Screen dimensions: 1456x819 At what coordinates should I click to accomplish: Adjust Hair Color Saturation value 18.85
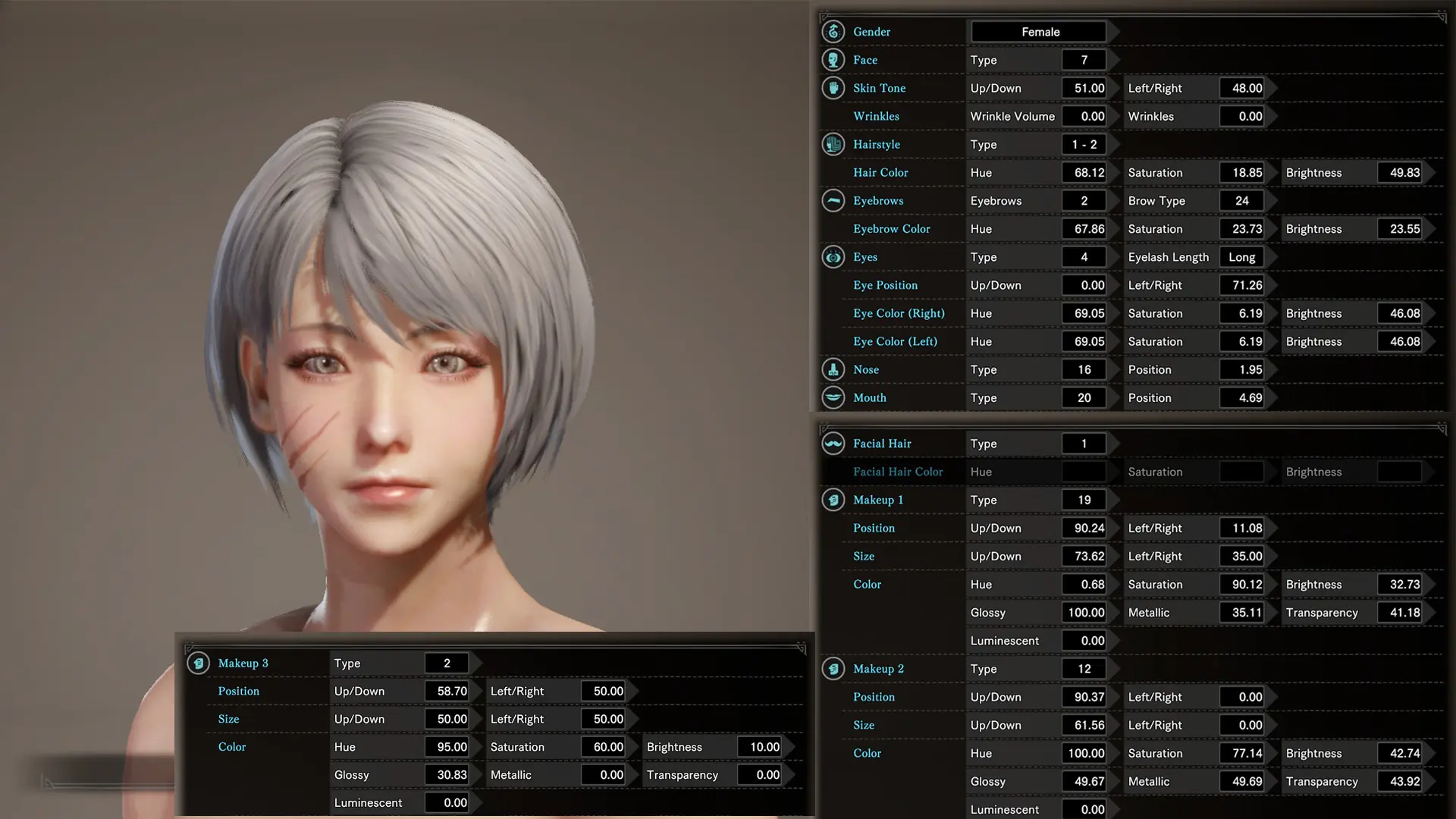1241,172
